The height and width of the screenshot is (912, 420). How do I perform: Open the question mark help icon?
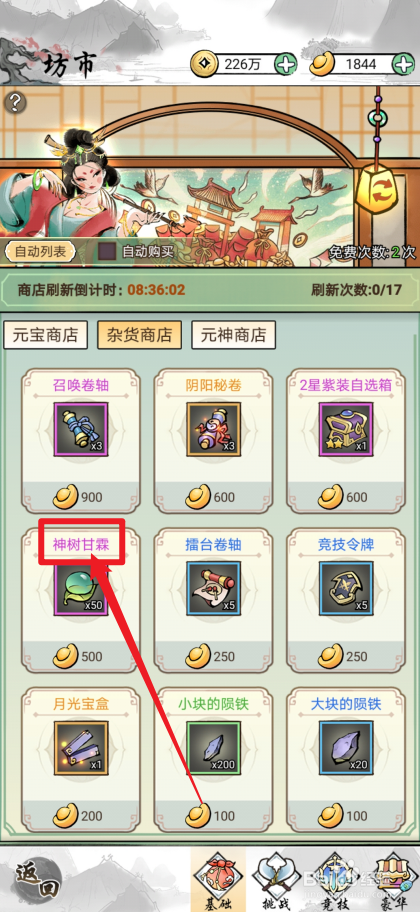[15, 103]
